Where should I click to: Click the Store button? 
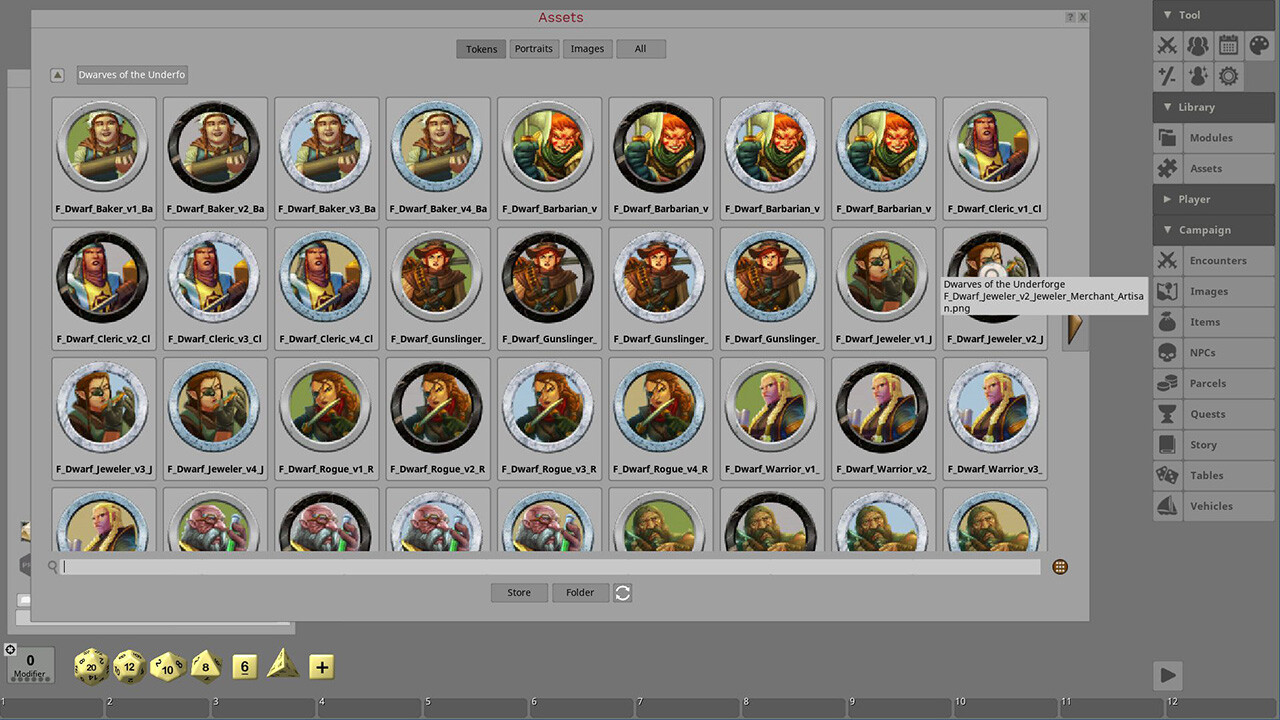tap(519, 592)
